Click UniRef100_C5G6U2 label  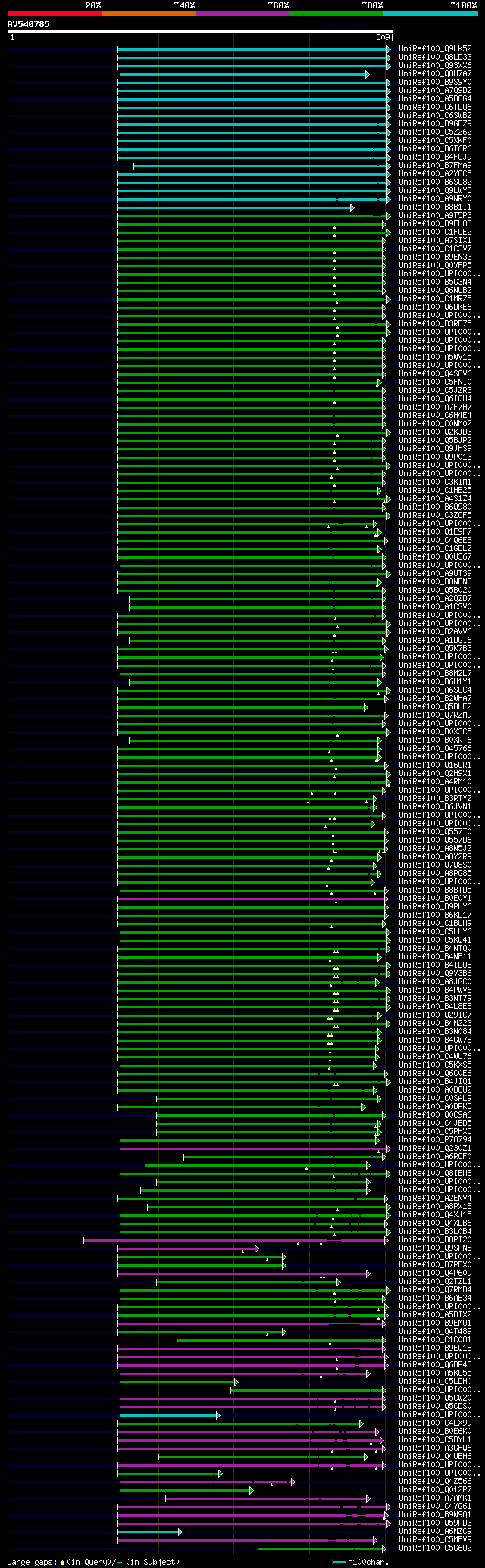coord(435,1548)
